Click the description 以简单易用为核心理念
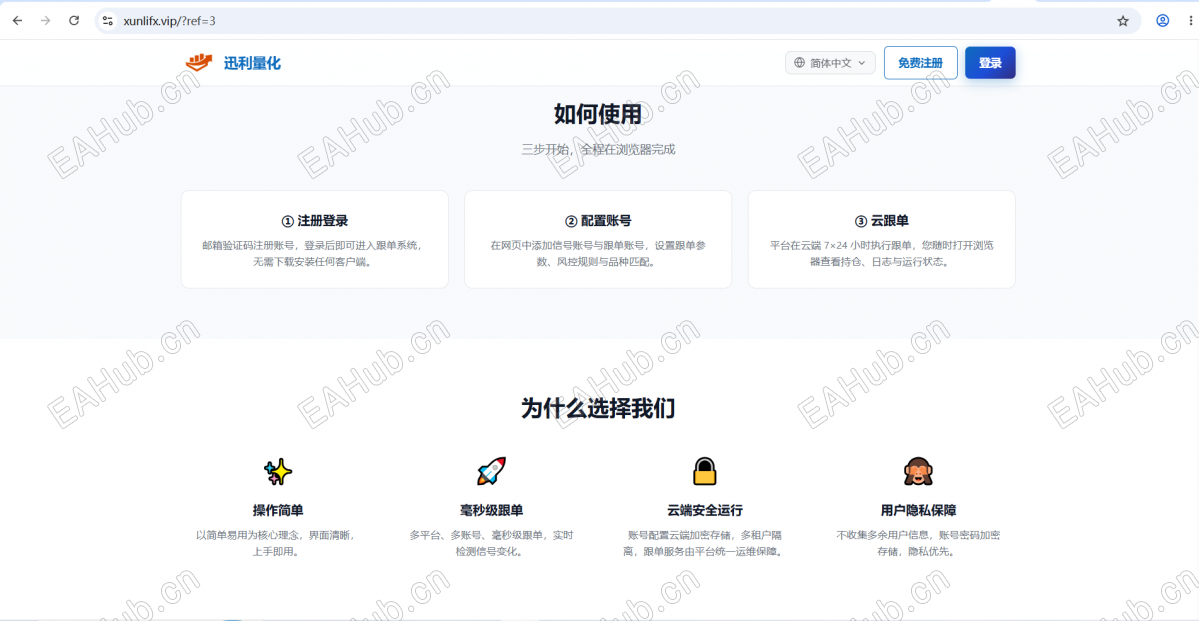Viewport: 1199px width, 621px height. [x=248, y=535]
